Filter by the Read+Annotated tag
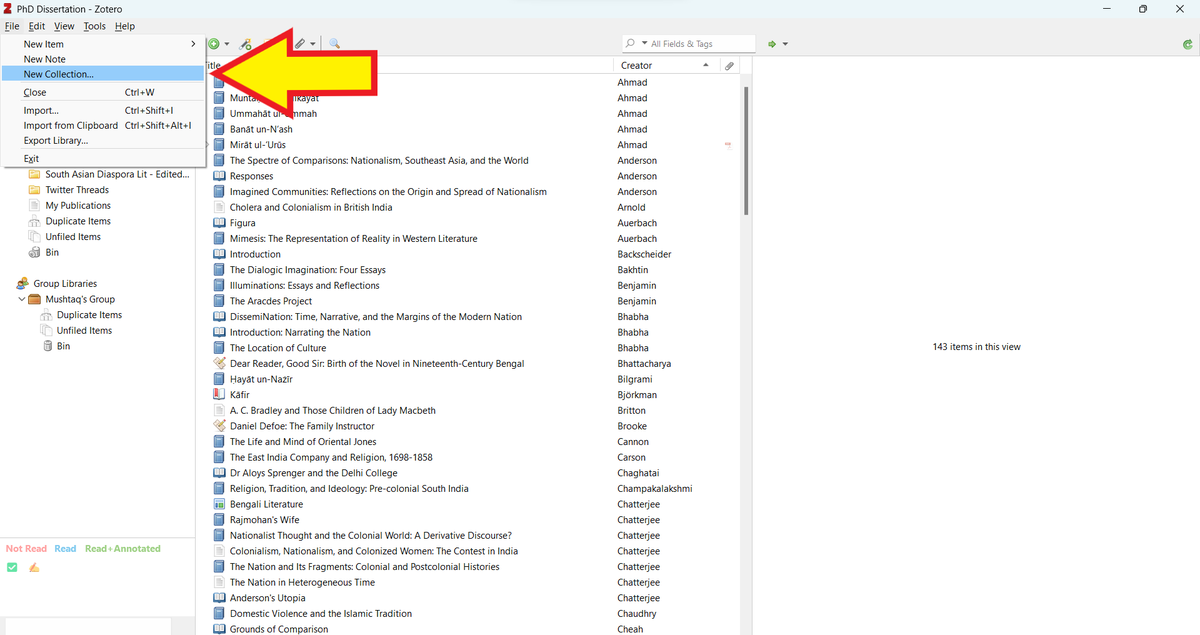Image resolution: width=1200 pixels, height=635 pixels. (x=122, y=549)
